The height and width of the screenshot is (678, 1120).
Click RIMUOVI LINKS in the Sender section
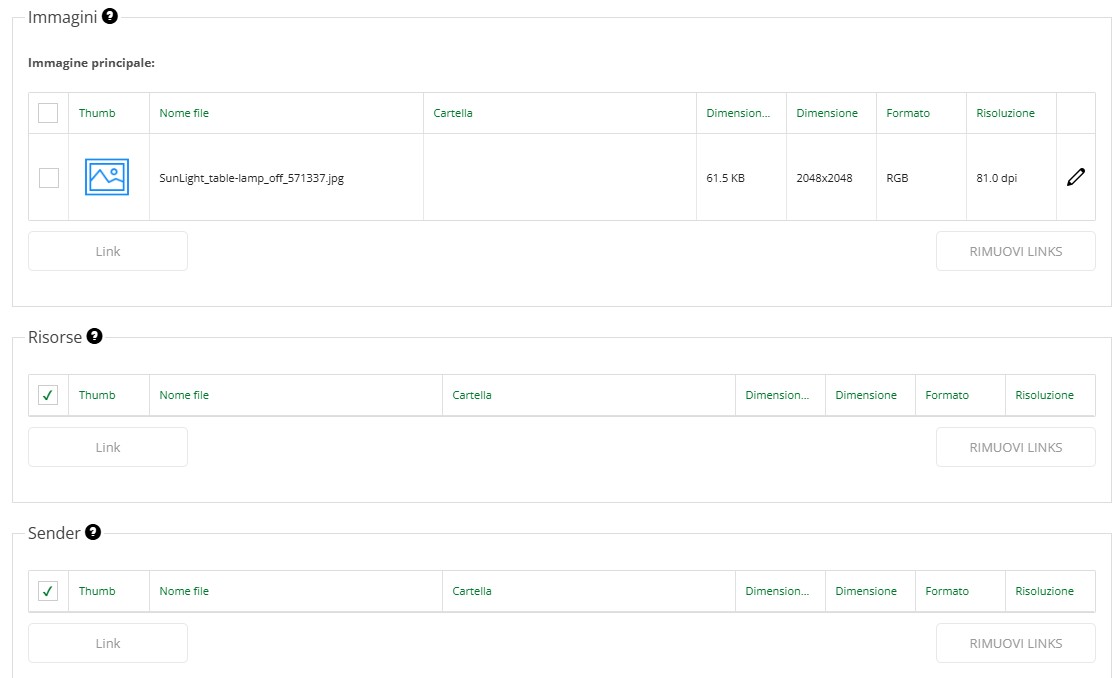click(1016, 643)
